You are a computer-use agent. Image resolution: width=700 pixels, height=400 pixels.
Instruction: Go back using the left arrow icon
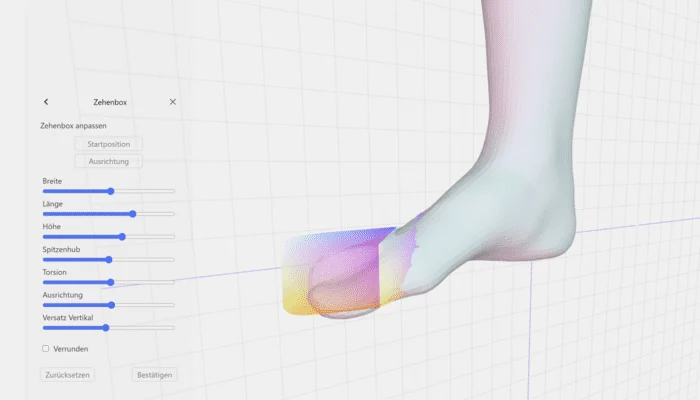point(46,102)
